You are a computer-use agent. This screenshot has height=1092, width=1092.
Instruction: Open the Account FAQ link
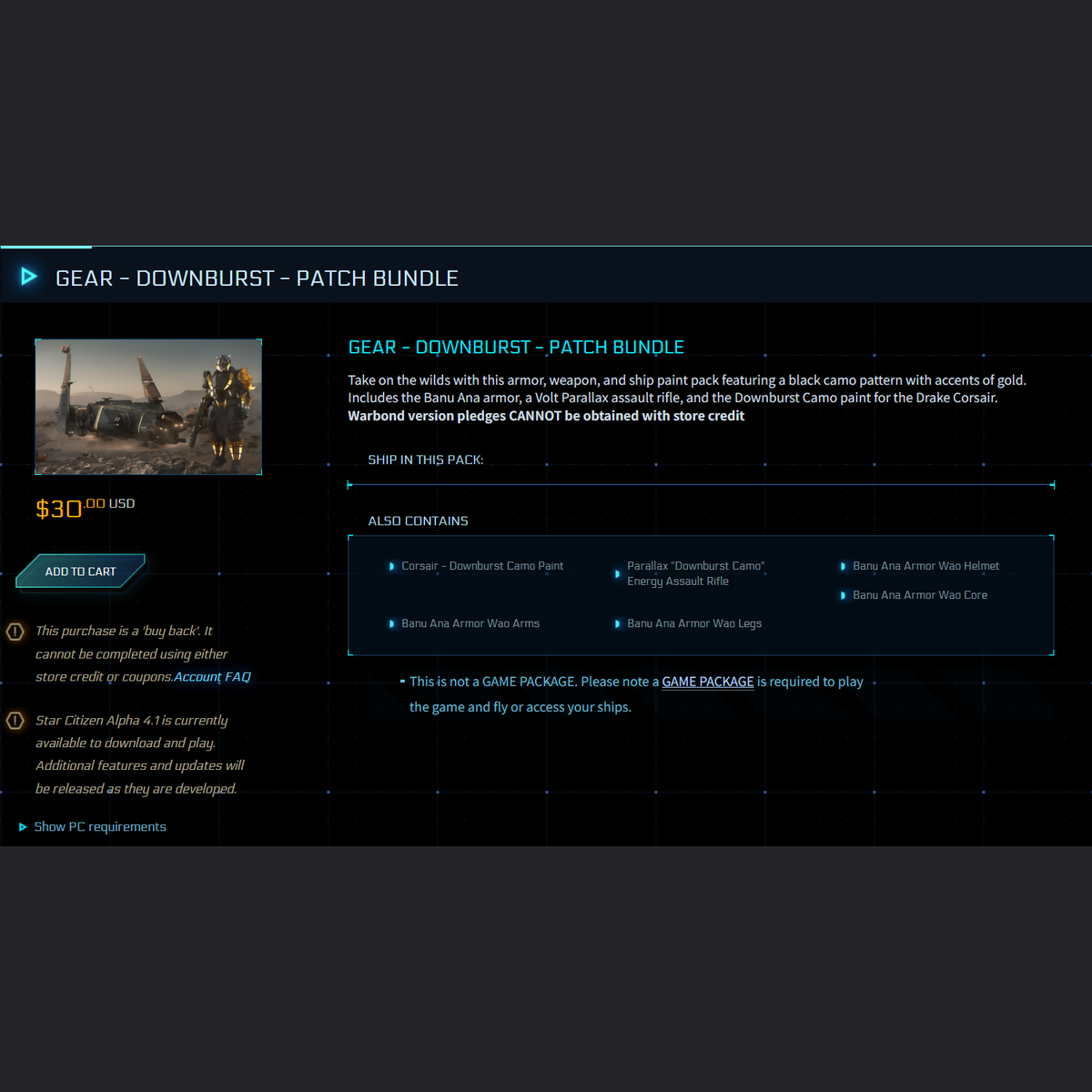[212, 677]
